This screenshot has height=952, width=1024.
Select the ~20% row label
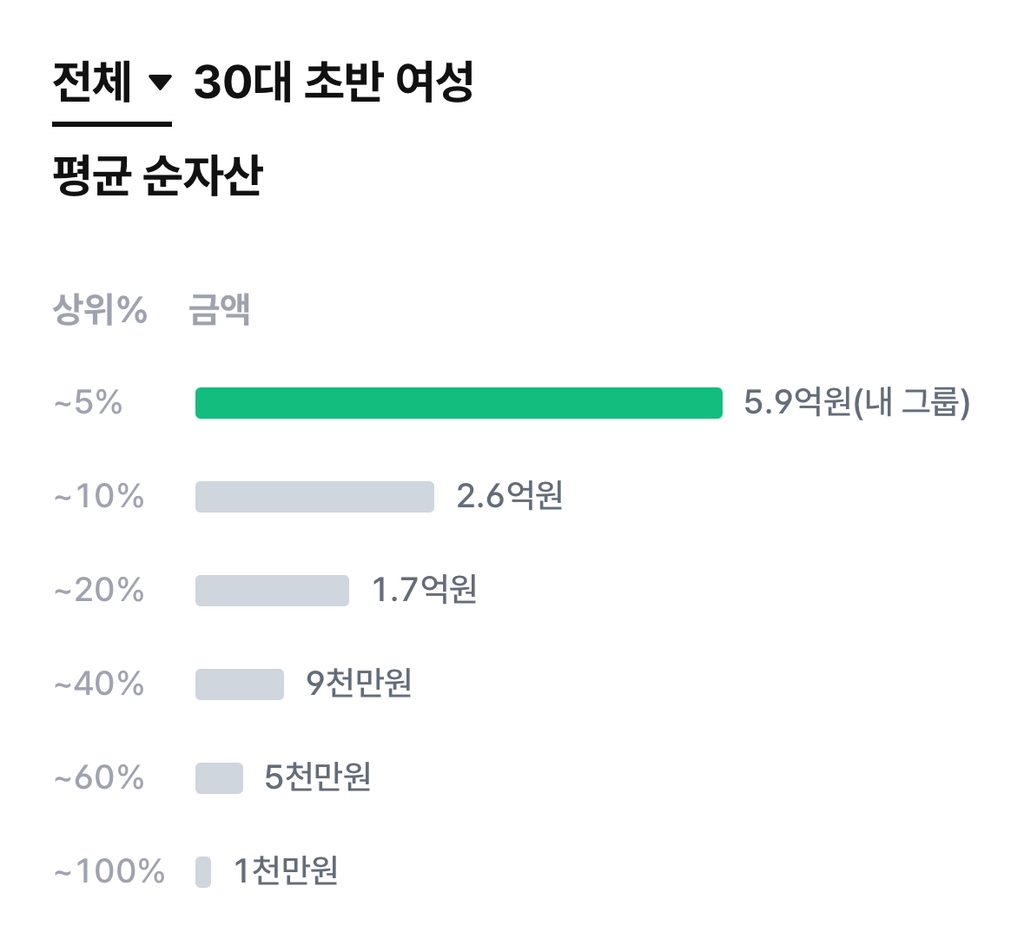click(x=98, y=591)
